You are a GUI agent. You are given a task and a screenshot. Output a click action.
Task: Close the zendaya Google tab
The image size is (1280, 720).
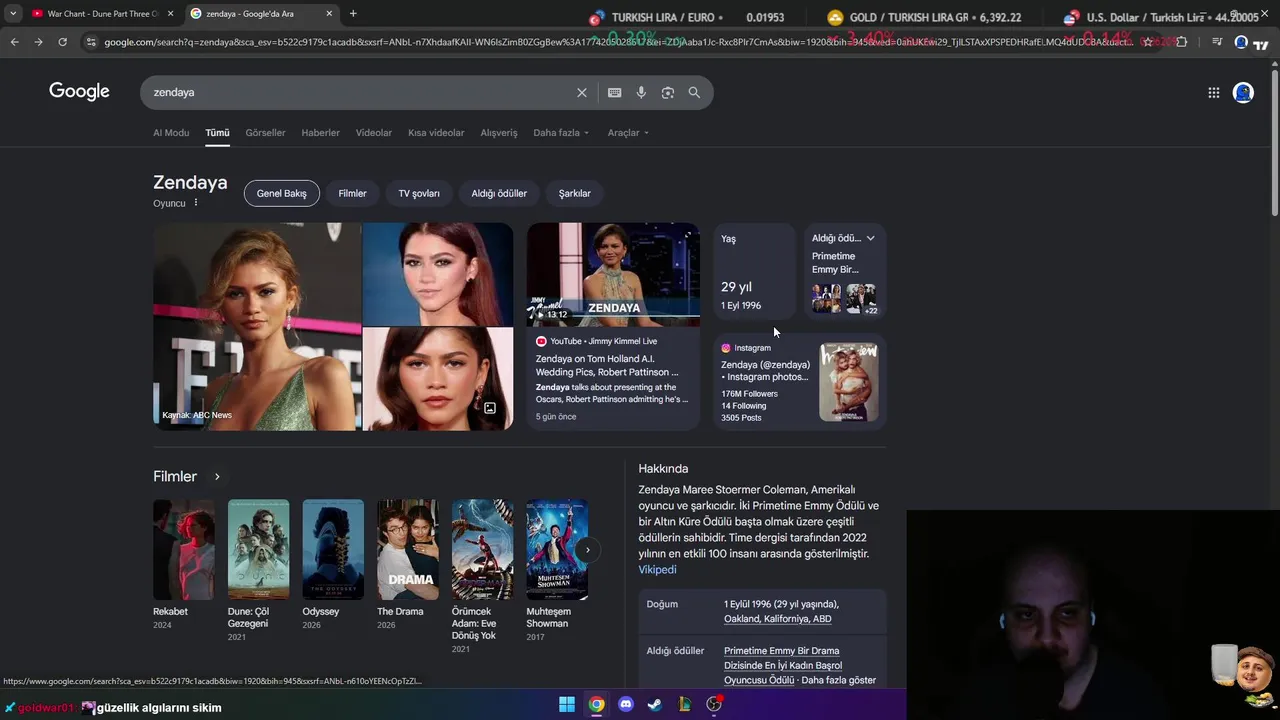tap(329, 14)
